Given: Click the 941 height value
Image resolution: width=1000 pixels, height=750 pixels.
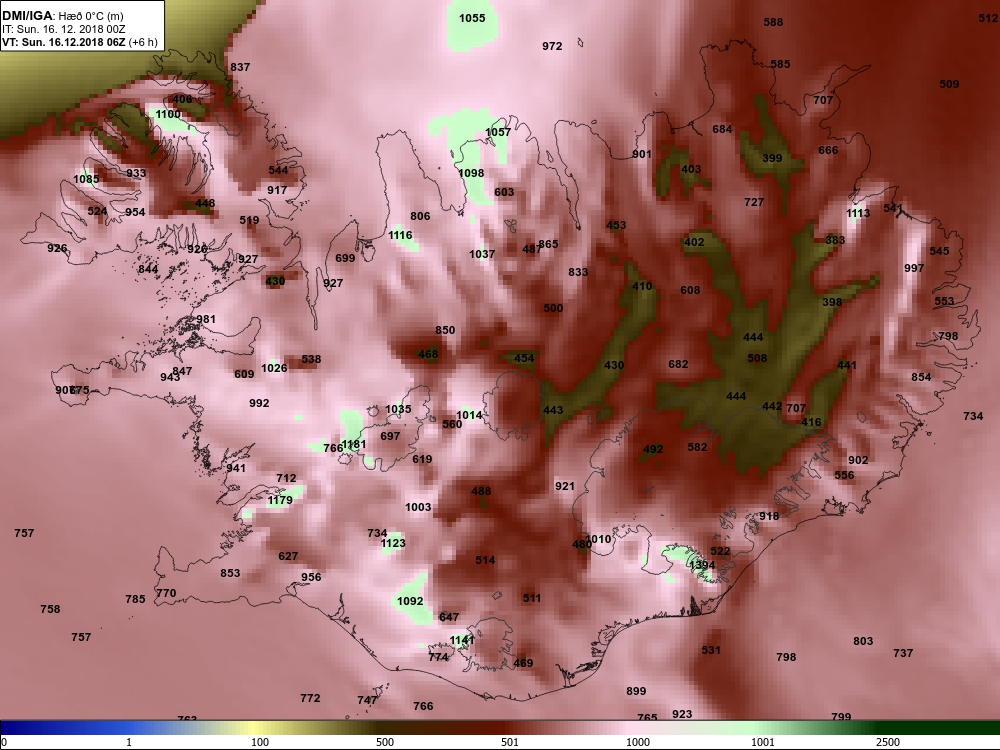Looking at the screenshot, I should 235,467.
